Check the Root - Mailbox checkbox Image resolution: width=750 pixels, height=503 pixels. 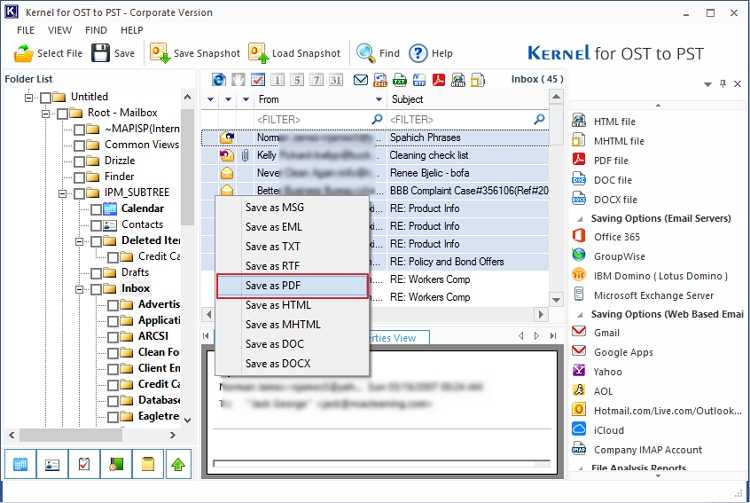point(62,114)
